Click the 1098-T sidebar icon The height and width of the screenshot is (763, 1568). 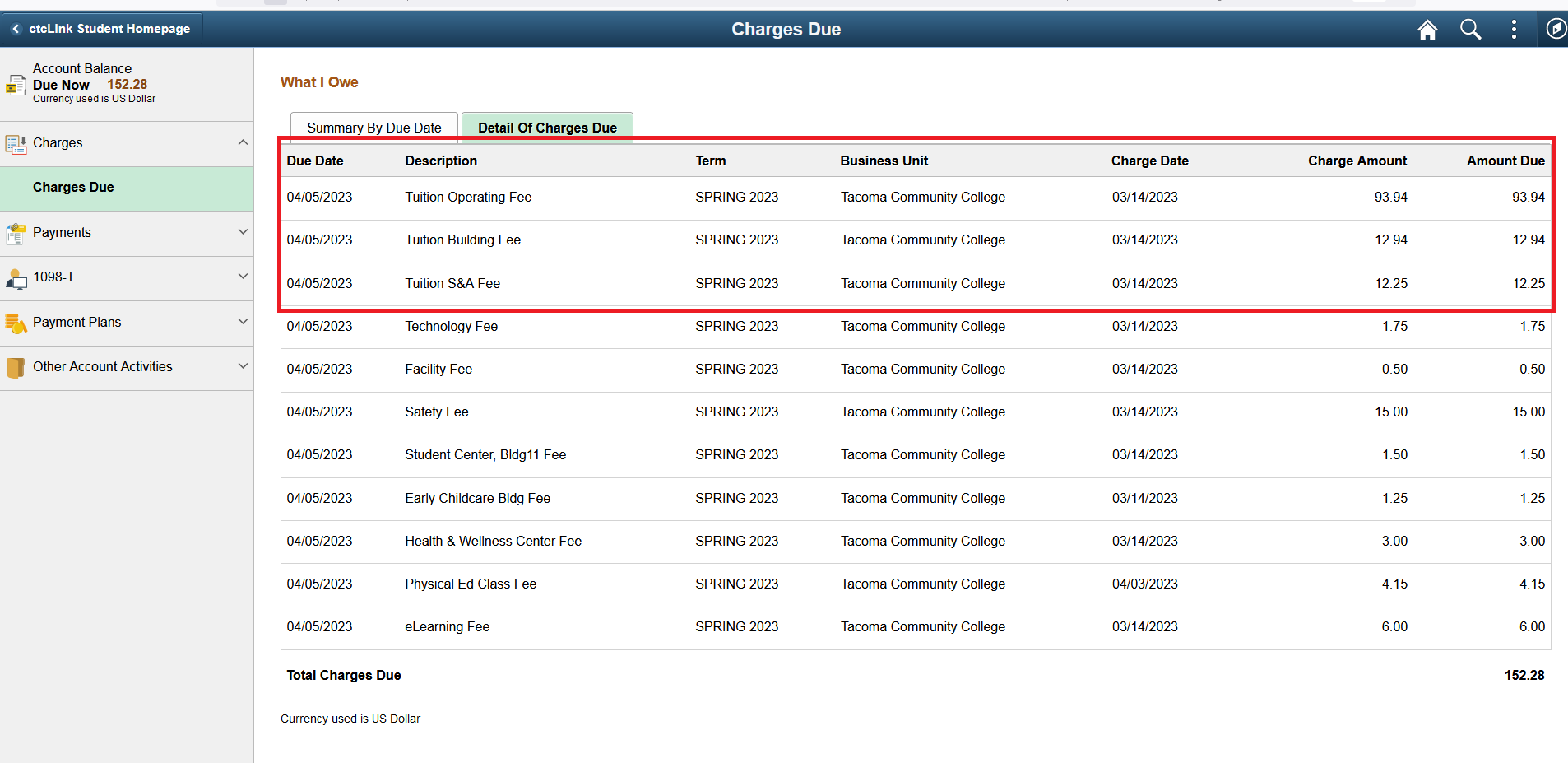(x=16, y=279)
